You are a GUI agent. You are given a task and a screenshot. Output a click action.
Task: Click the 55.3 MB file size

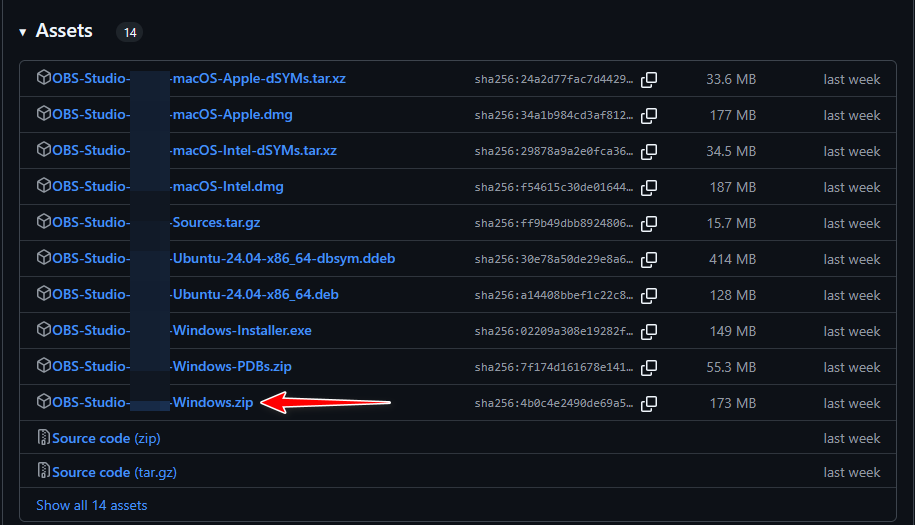tap(731, 368)
